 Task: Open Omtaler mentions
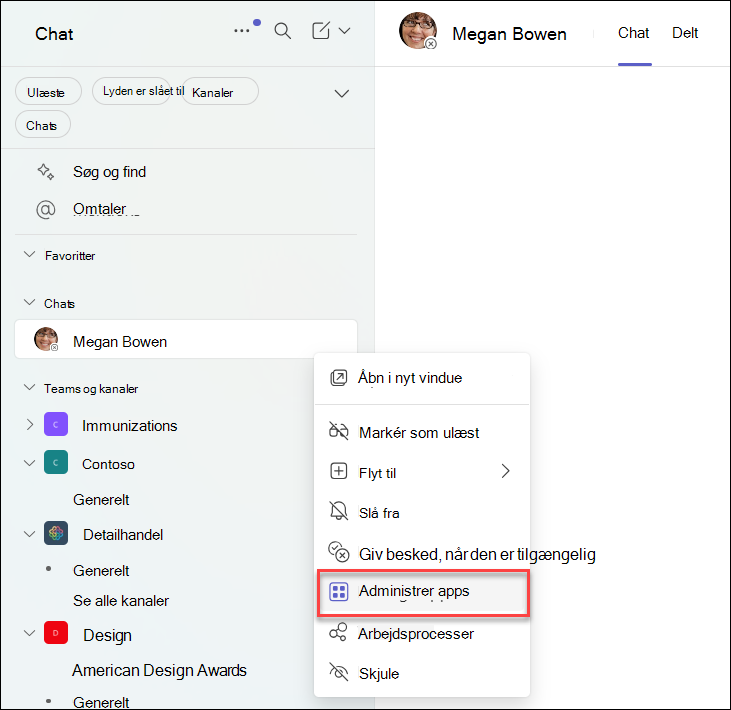[99, 209]
